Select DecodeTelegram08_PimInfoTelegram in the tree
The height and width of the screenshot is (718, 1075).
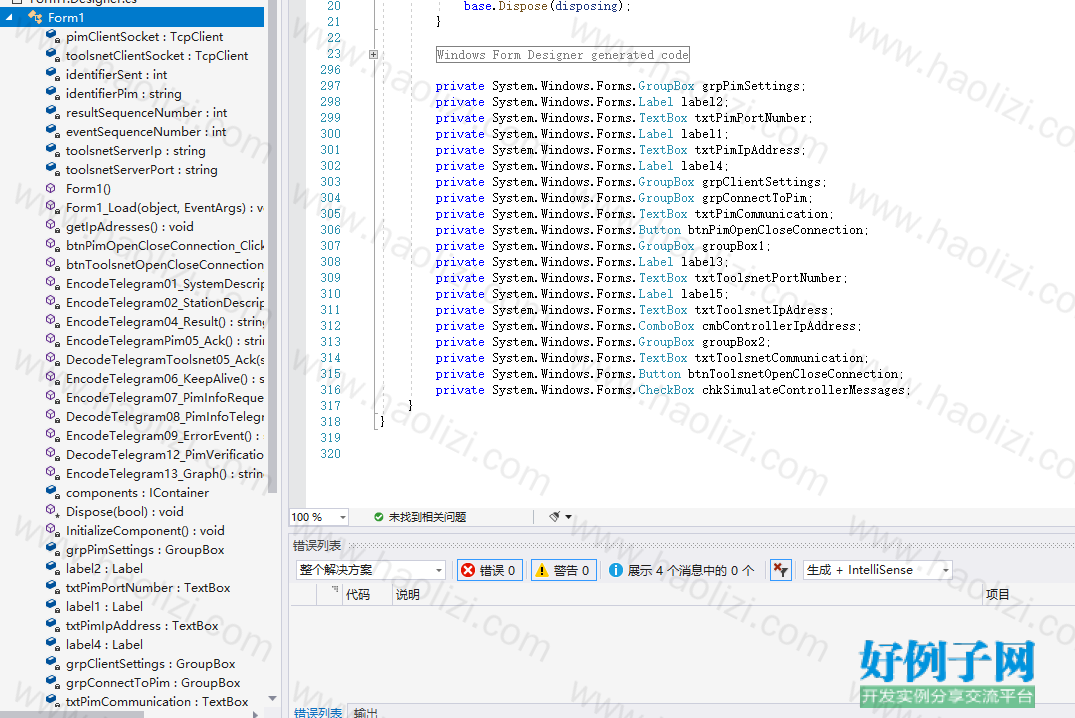click(x=165, y=416)
